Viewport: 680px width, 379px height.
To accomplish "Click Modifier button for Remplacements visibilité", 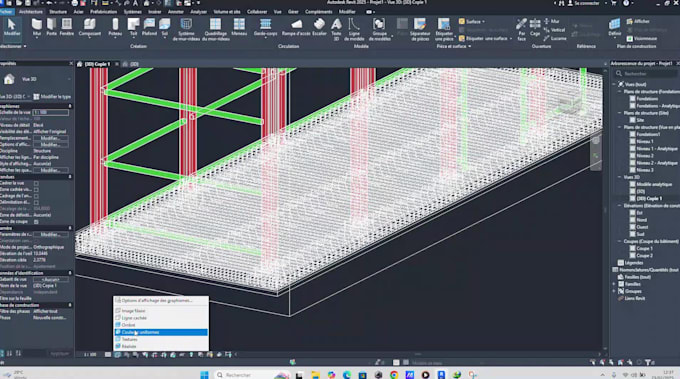I will tap(51, 138).
